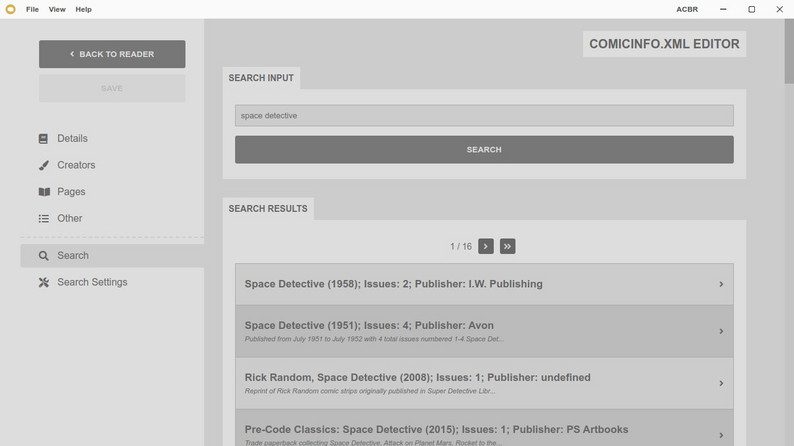Click 'Reprint of Rick Random comic strips' description

coord(370,391)
